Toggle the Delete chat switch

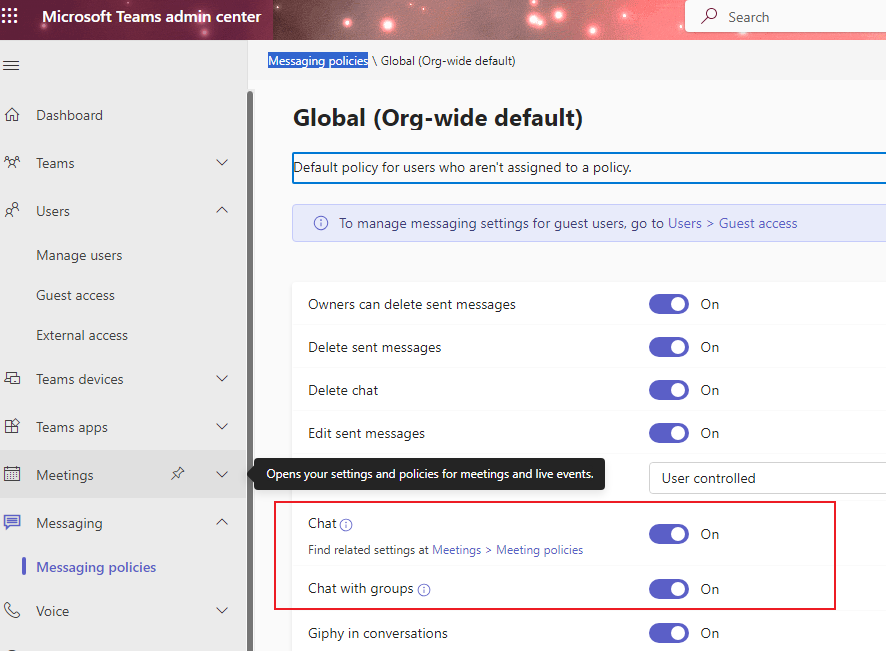pyautogui.click(x=668, y=390)
